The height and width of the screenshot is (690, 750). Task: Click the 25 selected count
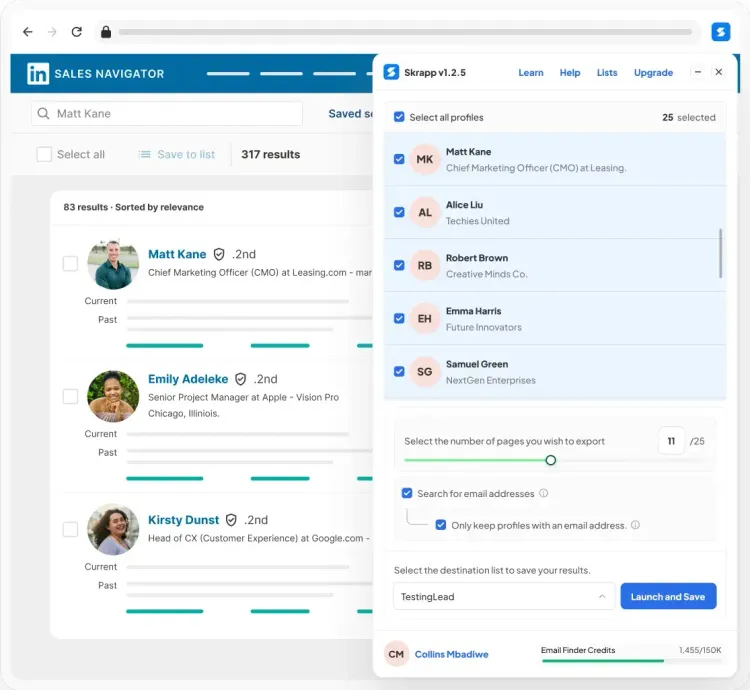point(689,117)
